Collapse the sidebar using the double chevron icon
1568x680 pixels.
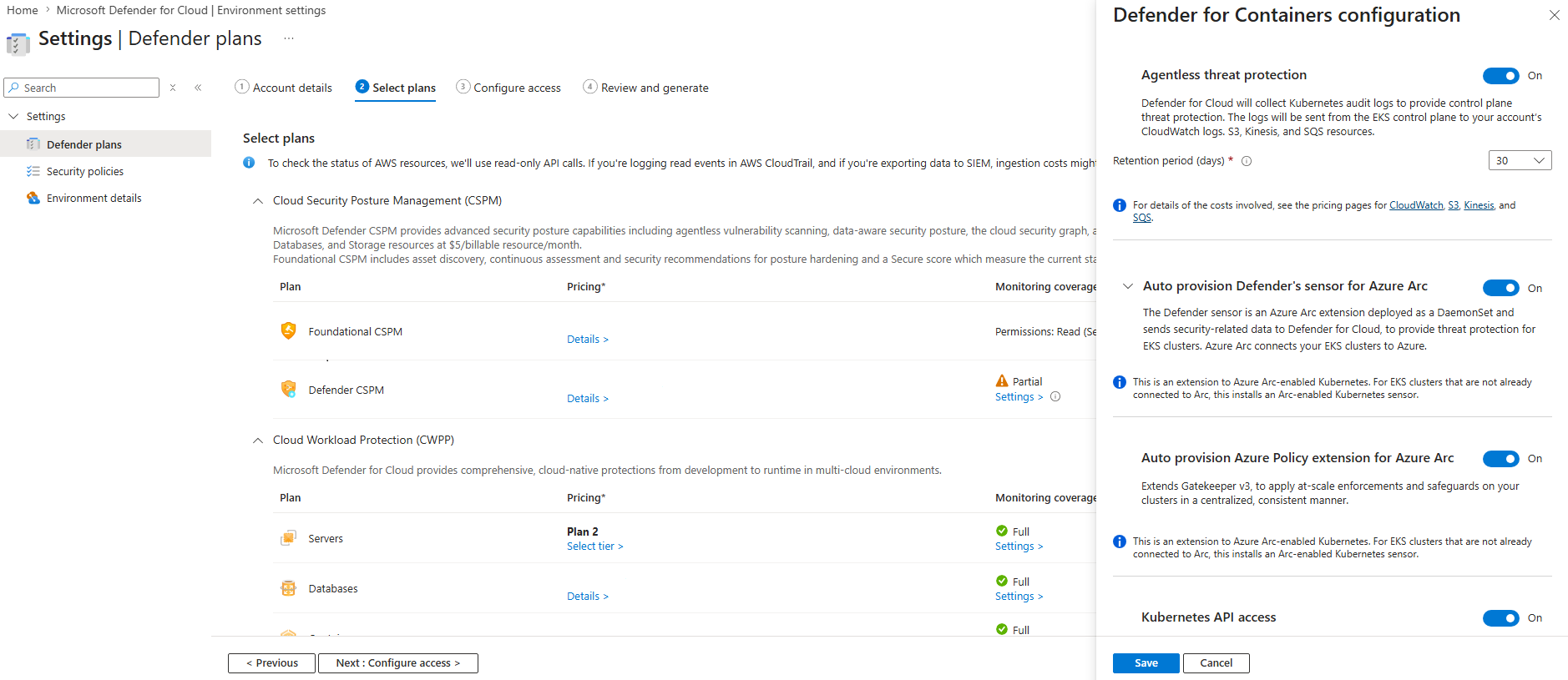click(198, 88)
